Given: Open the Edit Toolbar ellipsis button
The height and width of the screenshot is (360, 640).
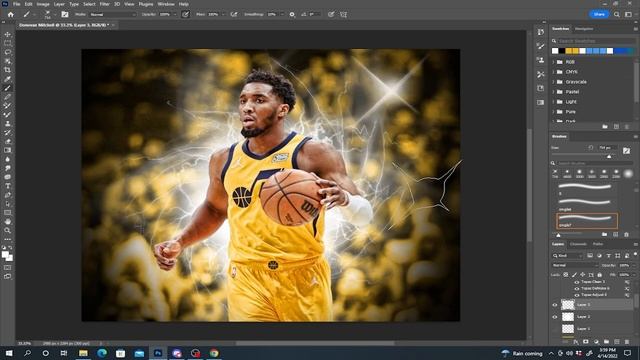Looking at the screenshot, I should click(x=7, y=240).
